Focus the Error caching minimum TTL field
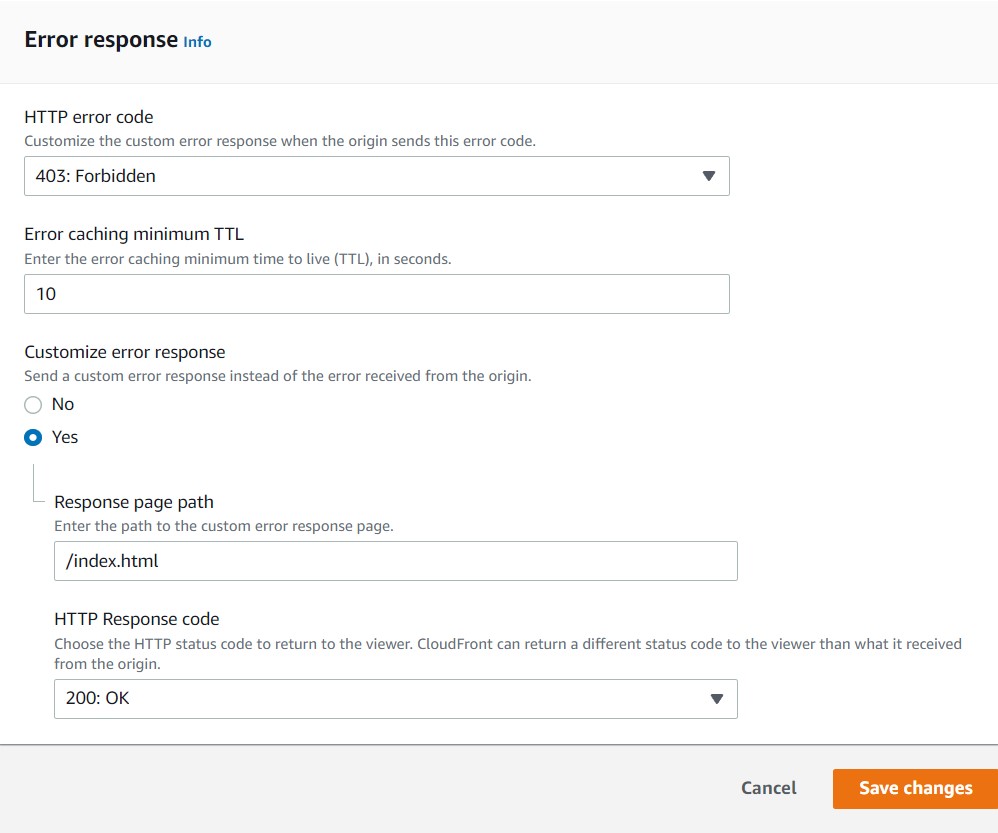 pyautogui.click(x=377, y=294)
